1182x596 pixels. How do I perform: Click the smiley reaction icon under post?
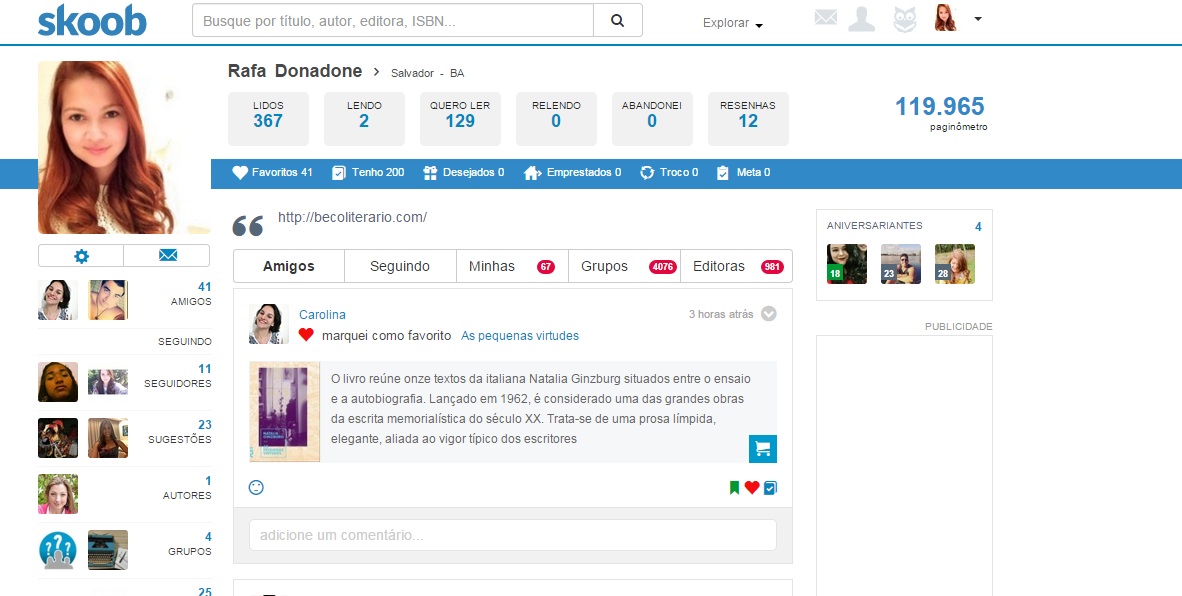[x=256, y=488]
